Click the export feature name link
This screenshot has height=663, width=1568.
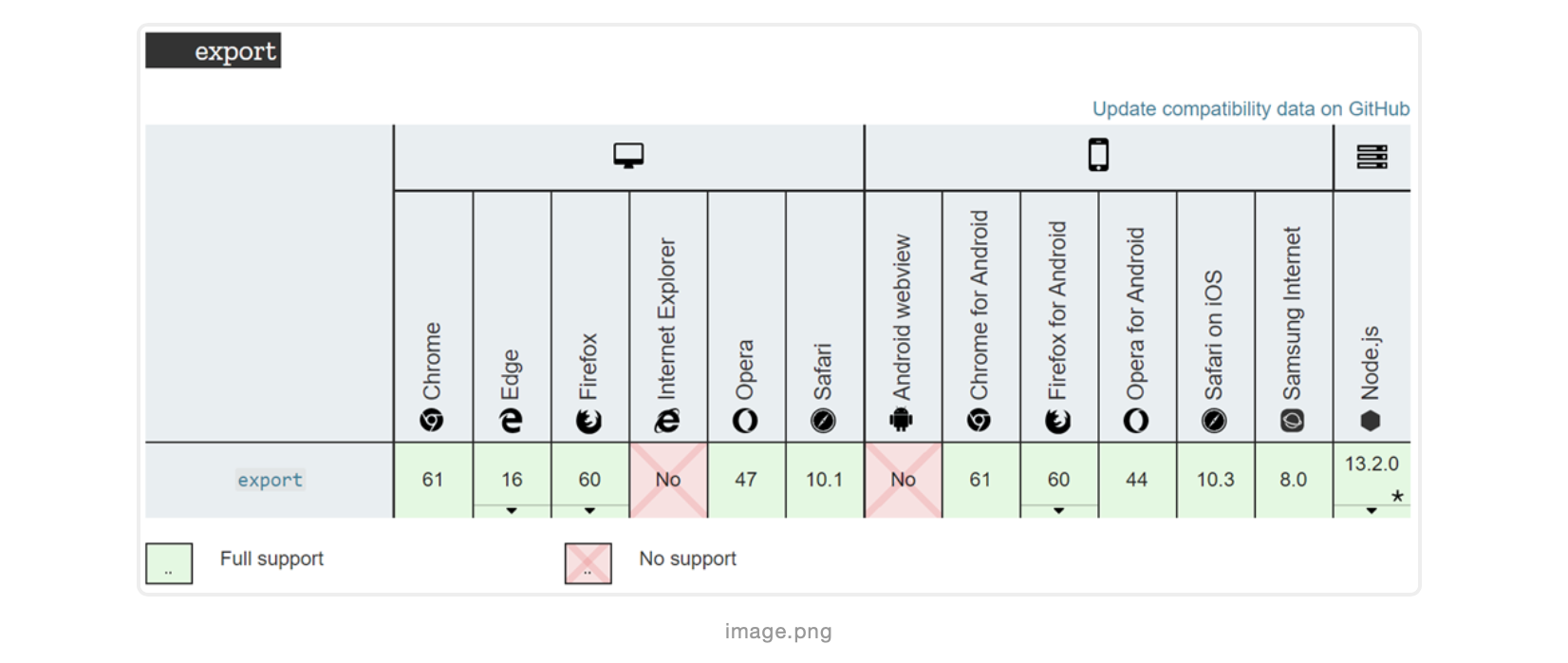pos(270,480)
